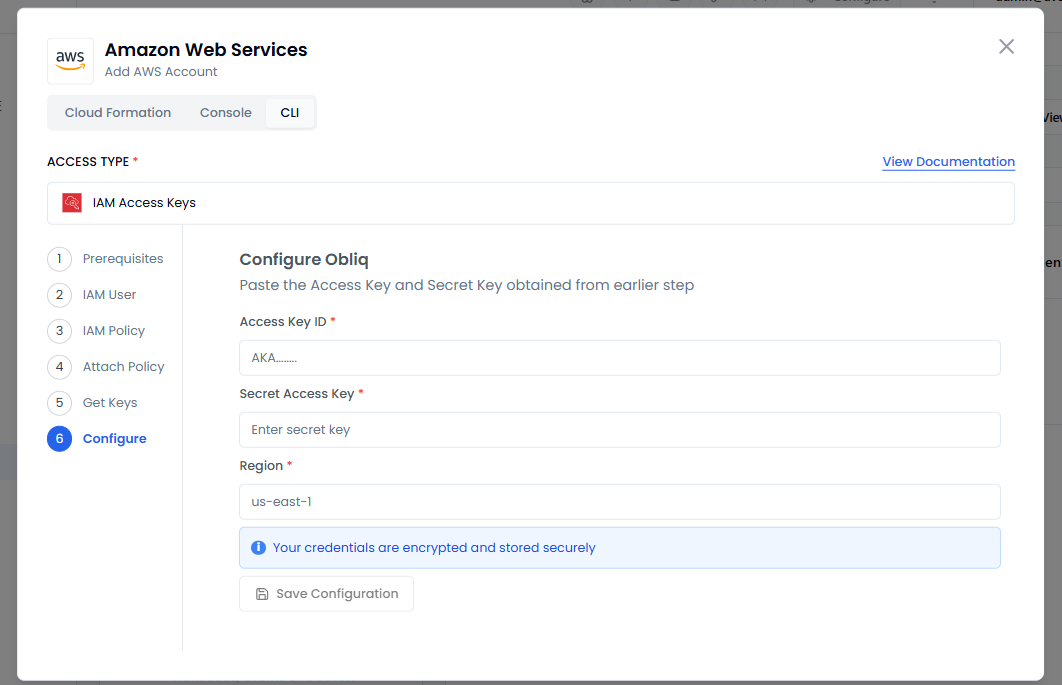Go to the Get Keys step label
The width and height of the screenshot is (1062, 685).
110,403
